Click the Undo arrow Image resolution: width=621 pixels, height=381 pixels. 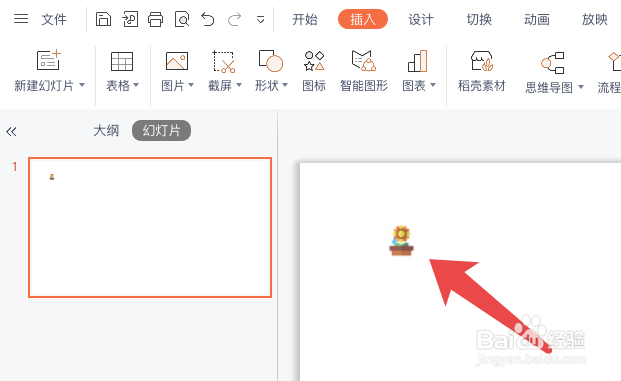click(208, 19)
